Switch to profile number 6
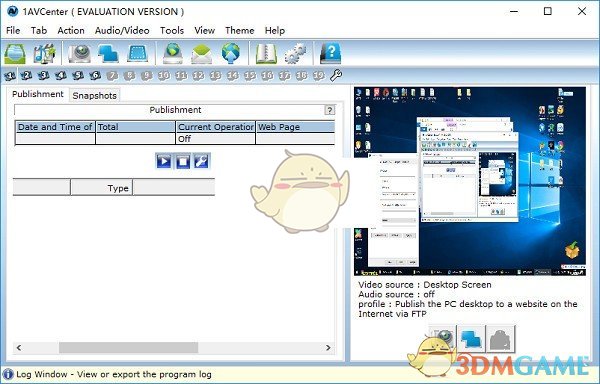Screen dimensions: 600x384 tap(95, 76)
